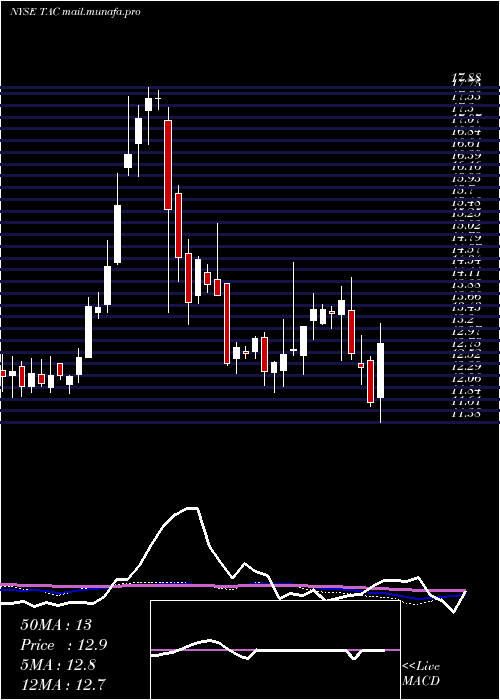Click the 12.29 price axis label
Image resolution: width=500 pixels, height=700 pixels.
pos(466,367)
